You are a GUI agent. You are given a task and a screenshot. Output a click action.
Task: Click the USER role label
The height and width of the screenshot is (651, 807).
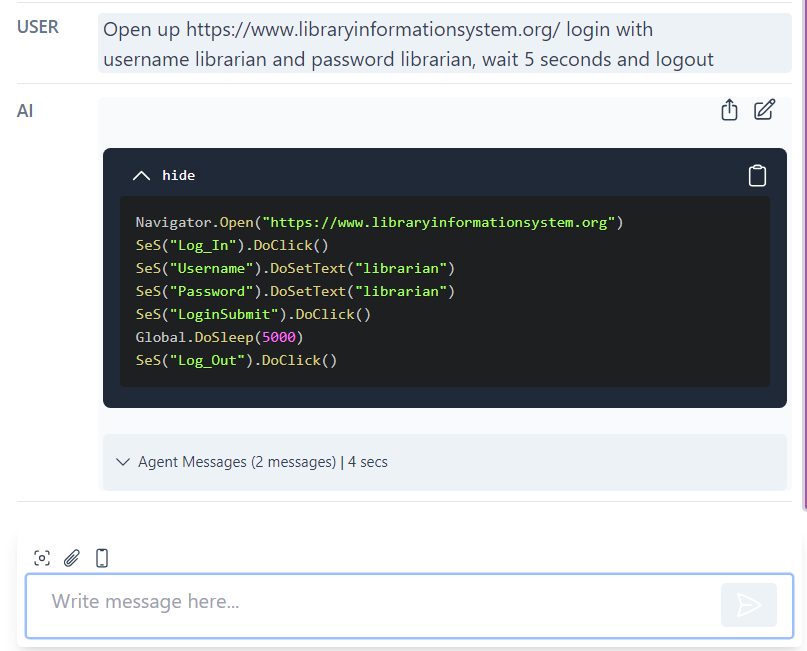click(38, 27)
